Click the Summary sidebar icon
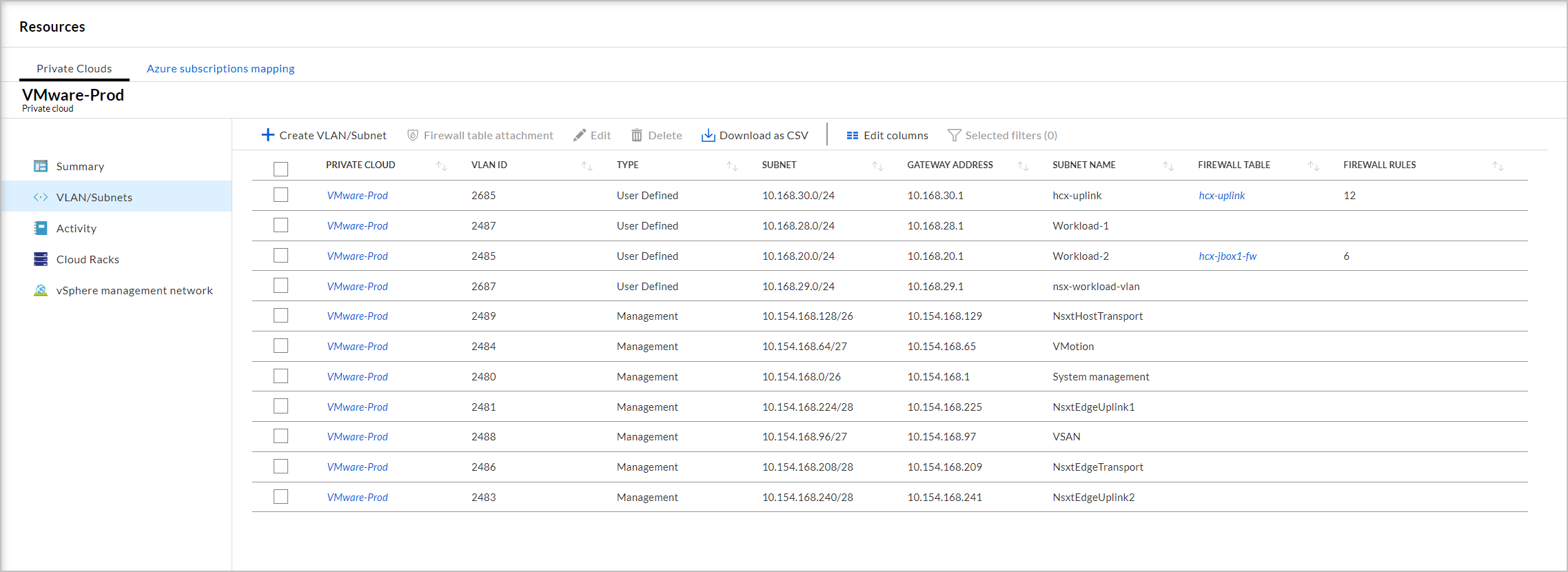Viewport: 1568px width, 572px height. pos(41,166)
